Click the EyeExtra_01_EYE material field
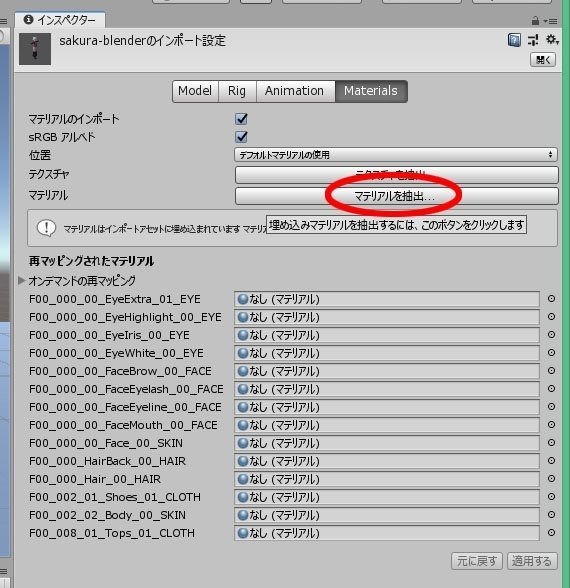Viewport: 570px width, 588px height. (387, 299)
